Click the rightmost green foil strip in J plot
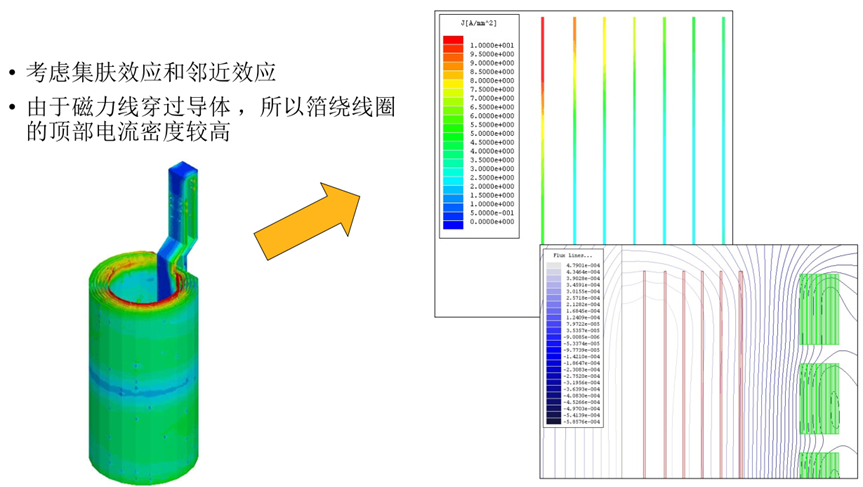863x487 pixels. tap(723, 130)
